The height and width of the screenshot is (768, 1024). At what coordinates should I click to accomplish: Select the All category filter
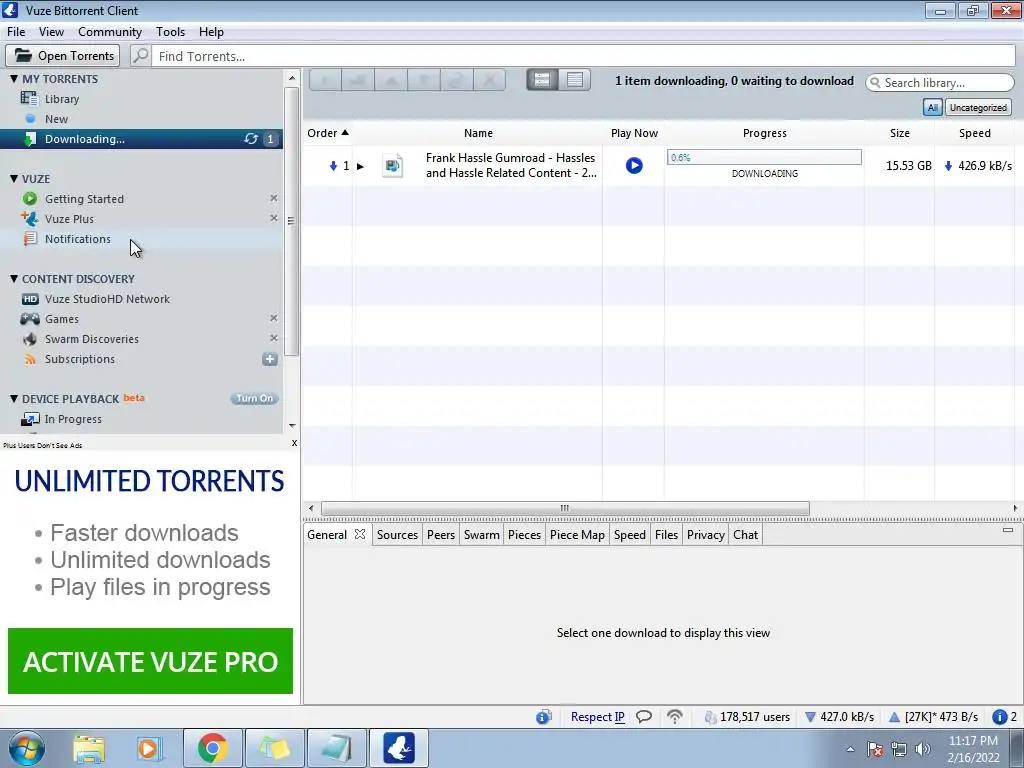932,107
